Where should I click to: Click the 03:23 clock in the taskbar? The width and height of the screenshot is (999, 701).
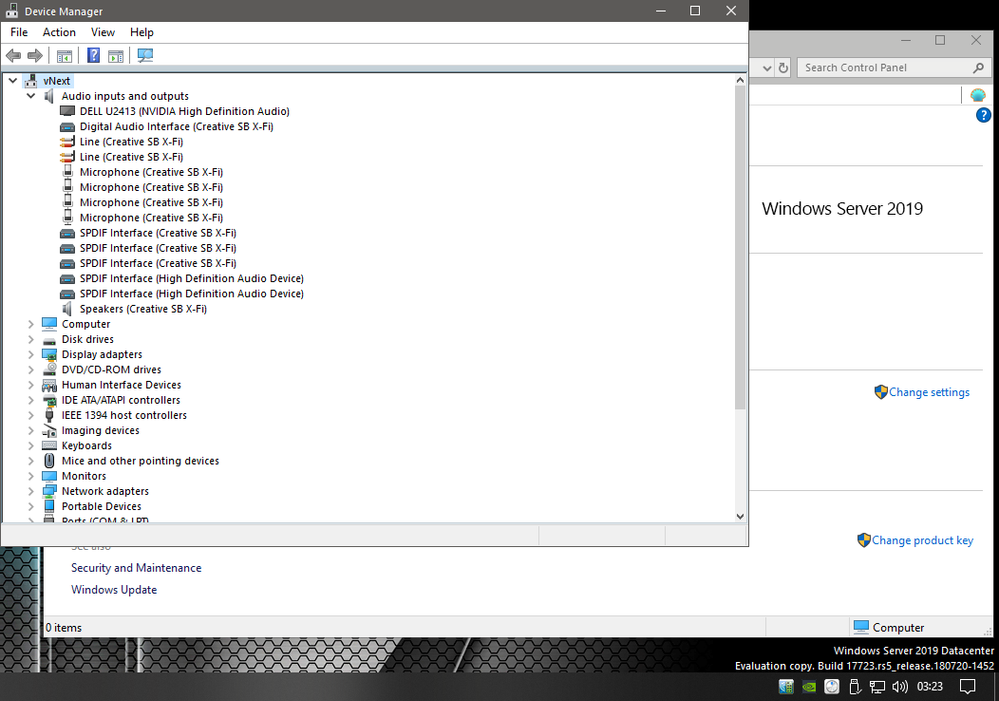(930, 686)
